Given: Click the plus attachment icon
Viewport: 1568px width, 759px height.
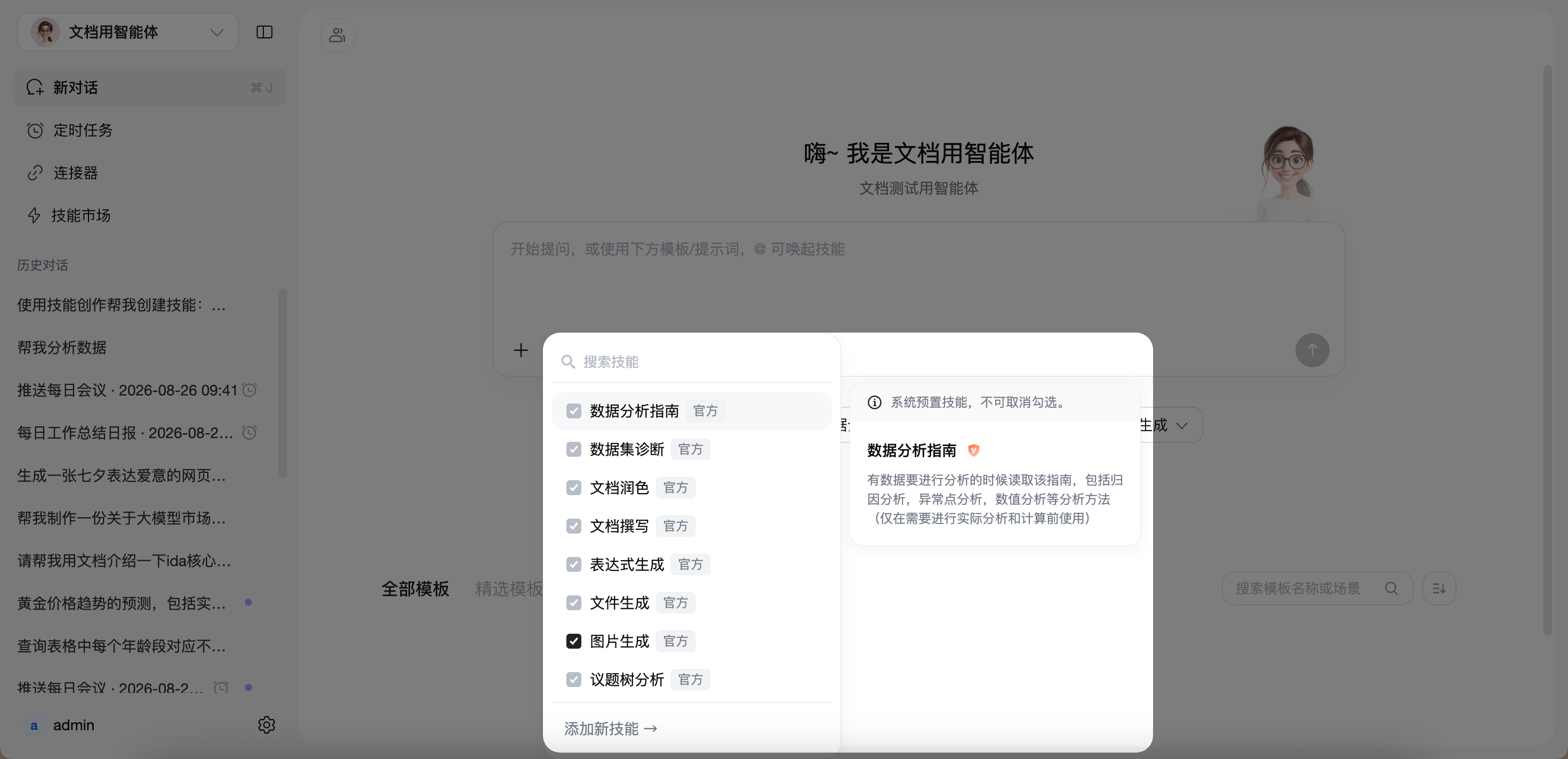Looking at the screenshot, I should click(x=521, y=350).
